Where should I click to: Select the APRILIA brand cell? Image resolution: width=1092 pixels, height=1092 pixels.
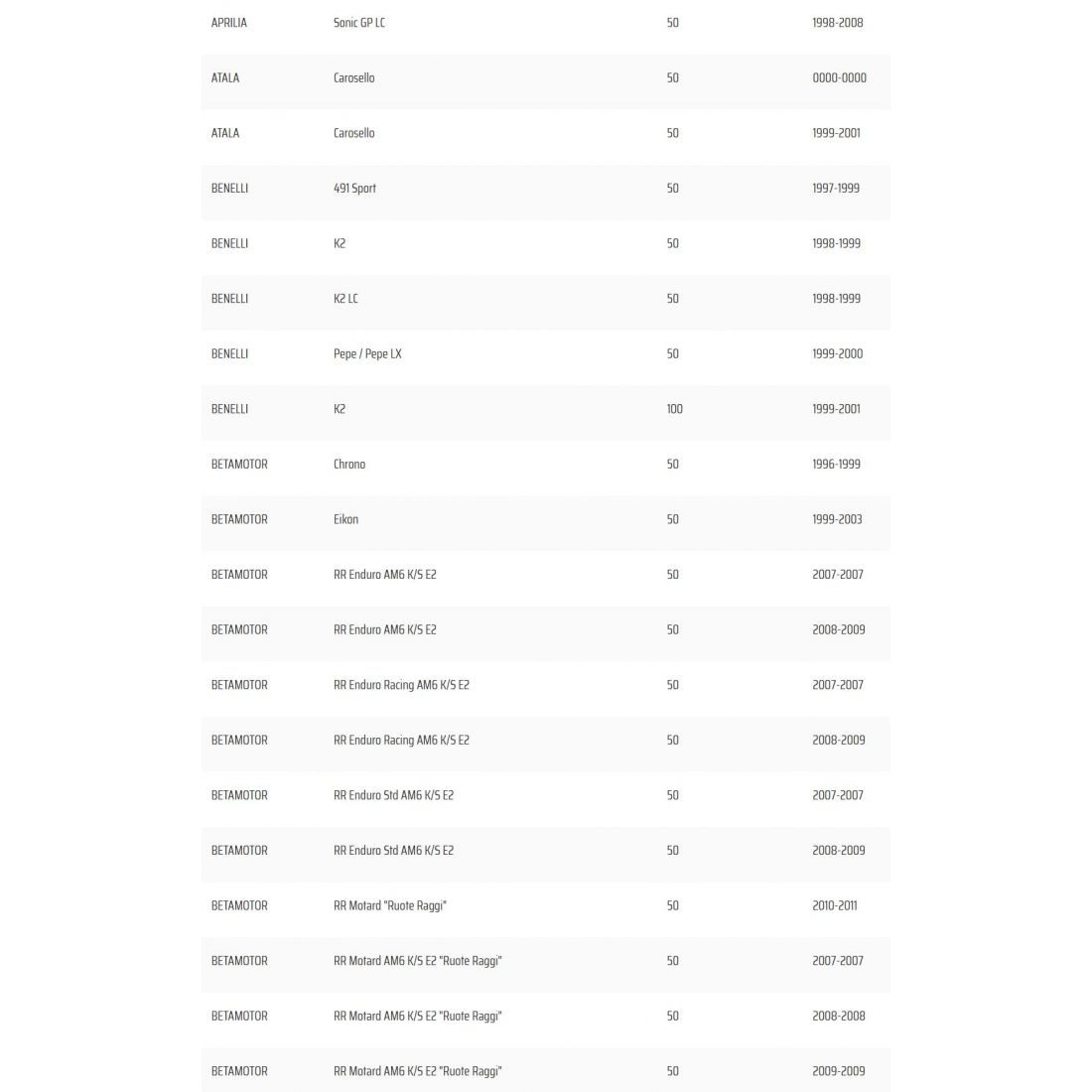click(x=229, y=23)
